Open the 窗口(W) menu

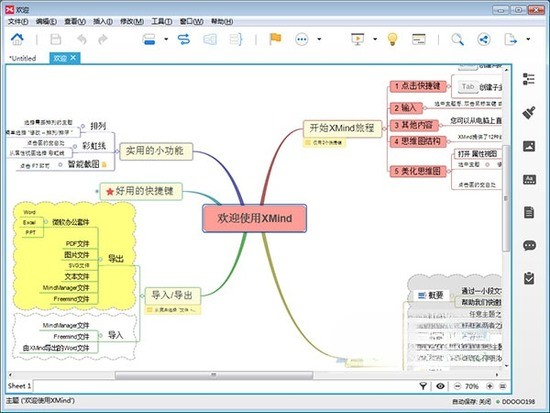[192, 21]
